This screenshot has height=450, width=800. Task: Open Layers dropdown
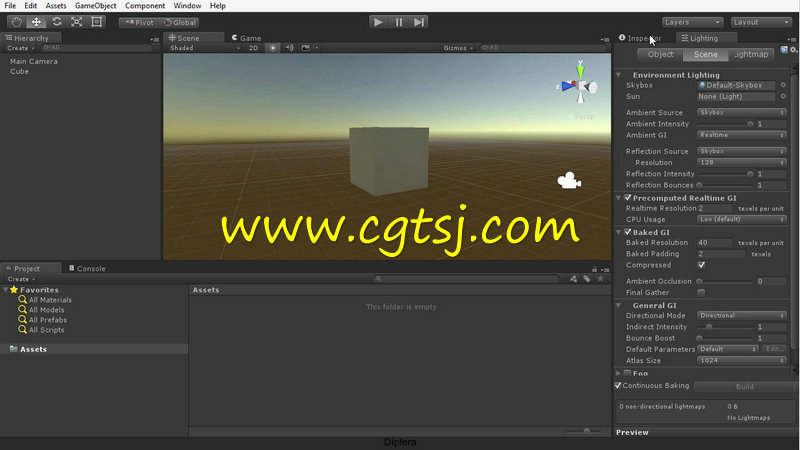(692, 22)
